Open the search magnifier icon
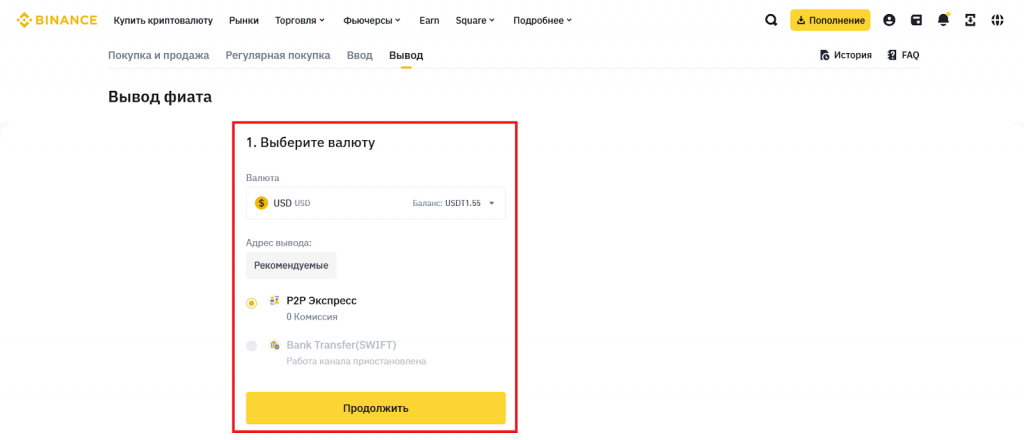1024x440 pixels. click(x=770, y=20)
